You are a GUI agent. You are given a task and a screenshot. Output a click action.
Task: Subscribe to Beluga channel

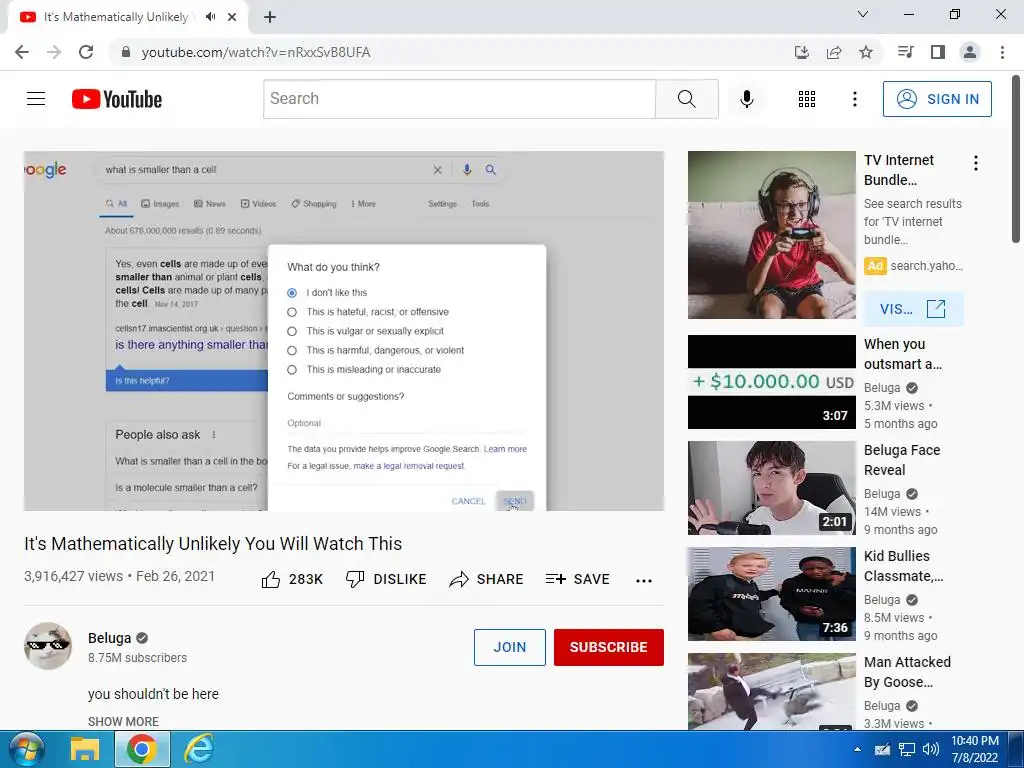click(609, 647)
